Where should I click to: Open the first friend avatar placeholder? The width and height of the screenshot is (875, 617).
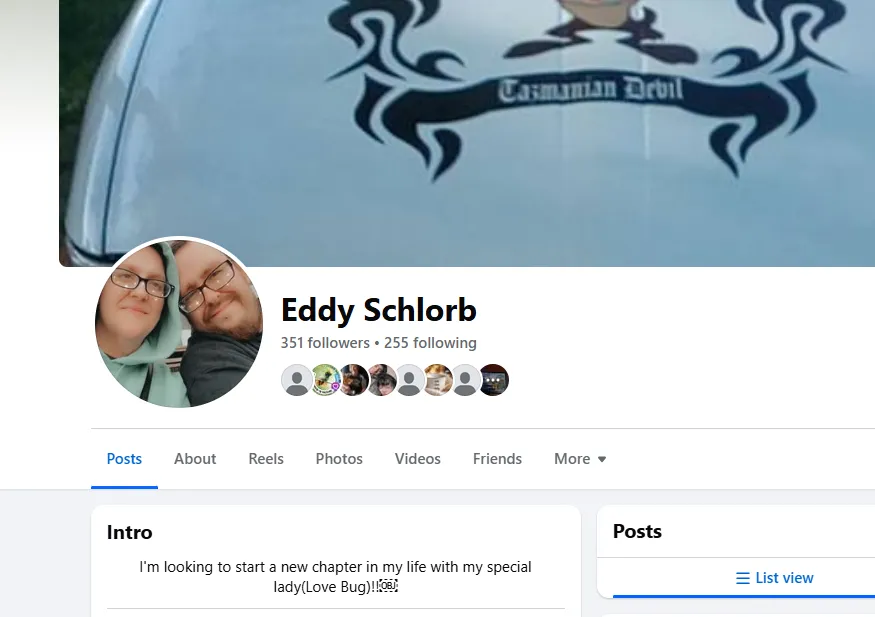[x=296, y=380]
